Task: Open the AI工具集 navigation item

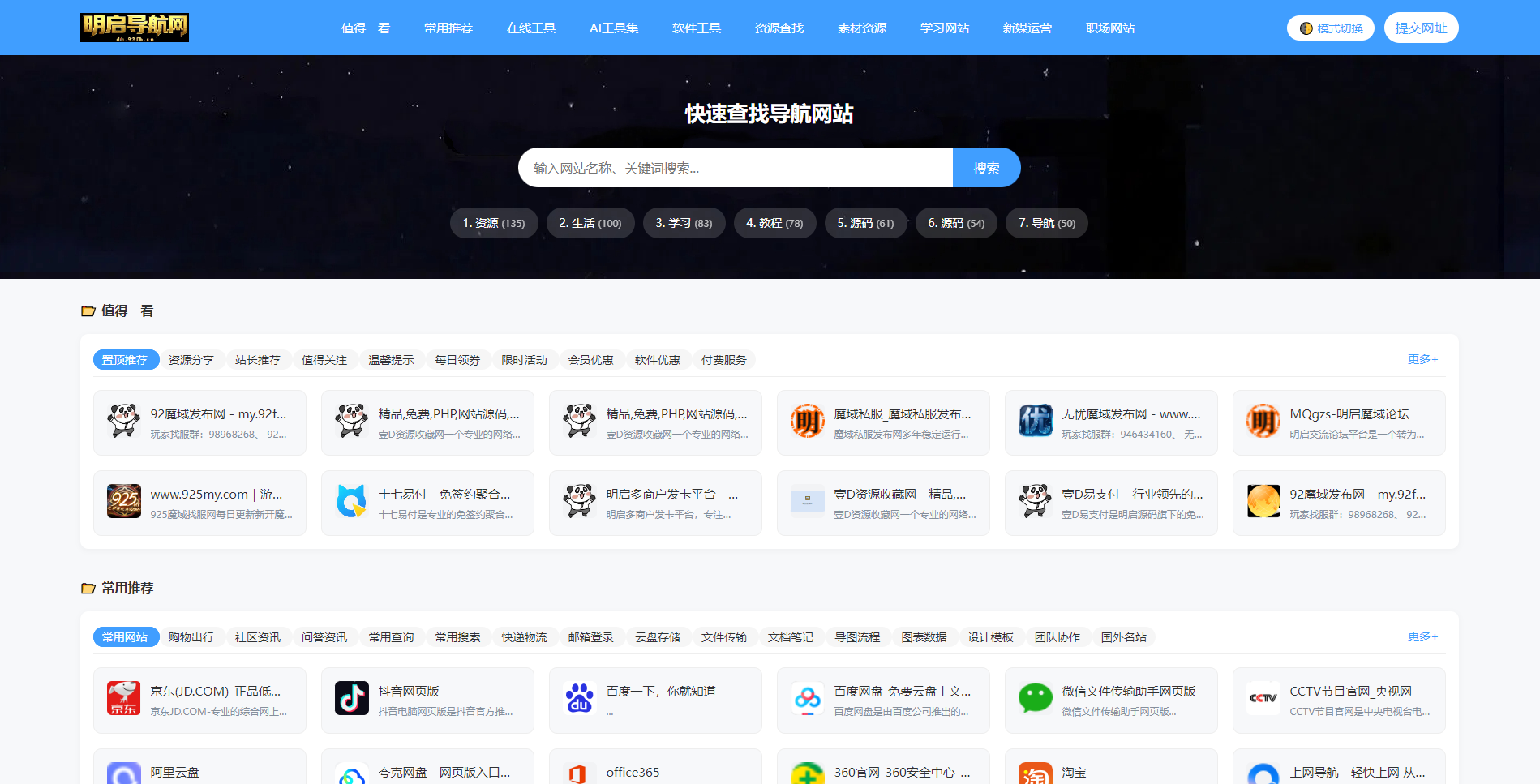Action: coord(614,28)
